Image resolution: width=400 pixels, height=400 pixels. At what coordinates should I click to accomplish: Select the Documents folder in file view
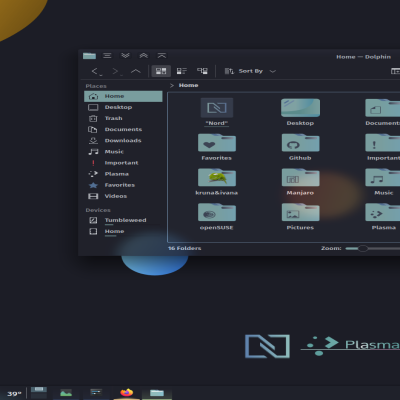coord(383,108)
